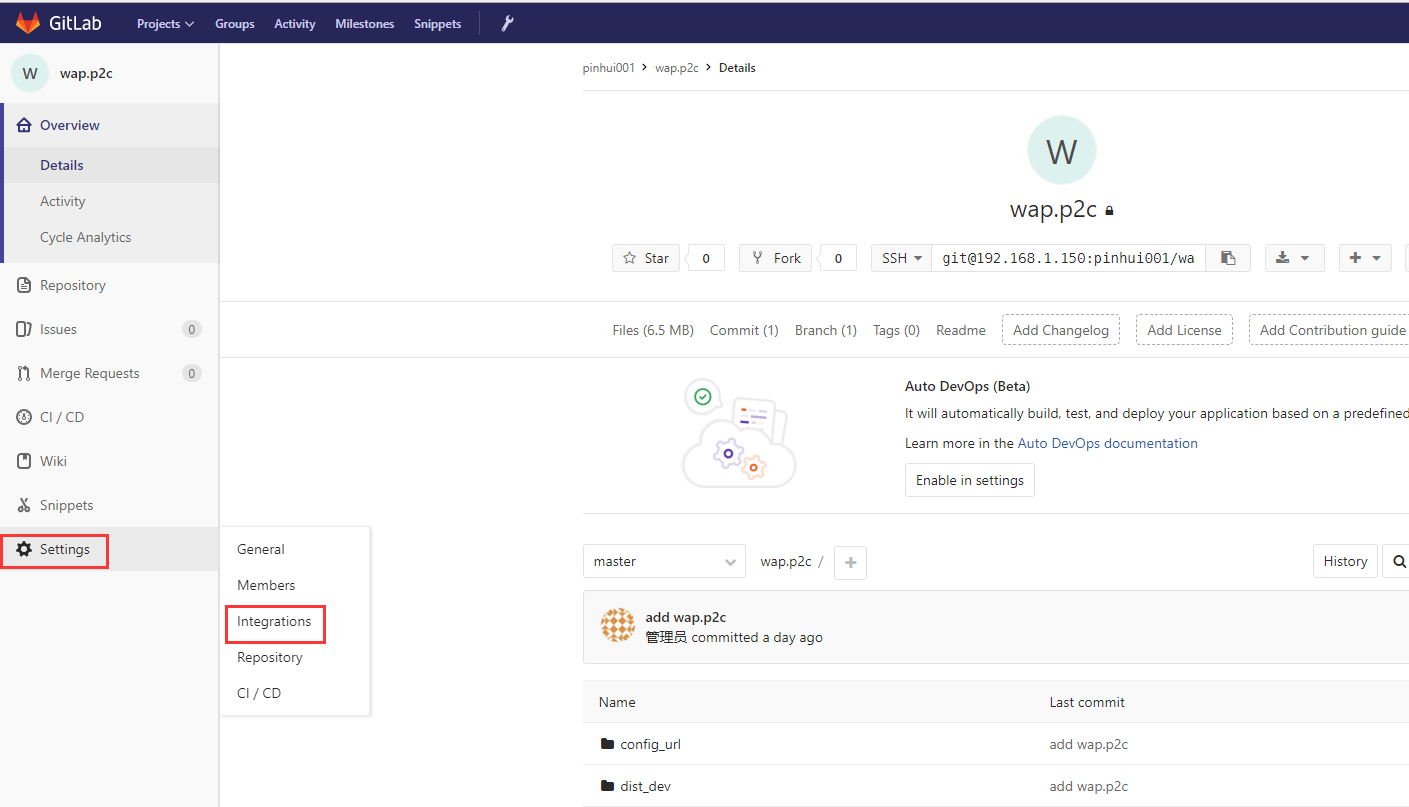Click the large W project avatar
This screenshot has width=1409, height=807.
tap(1061, 150)
